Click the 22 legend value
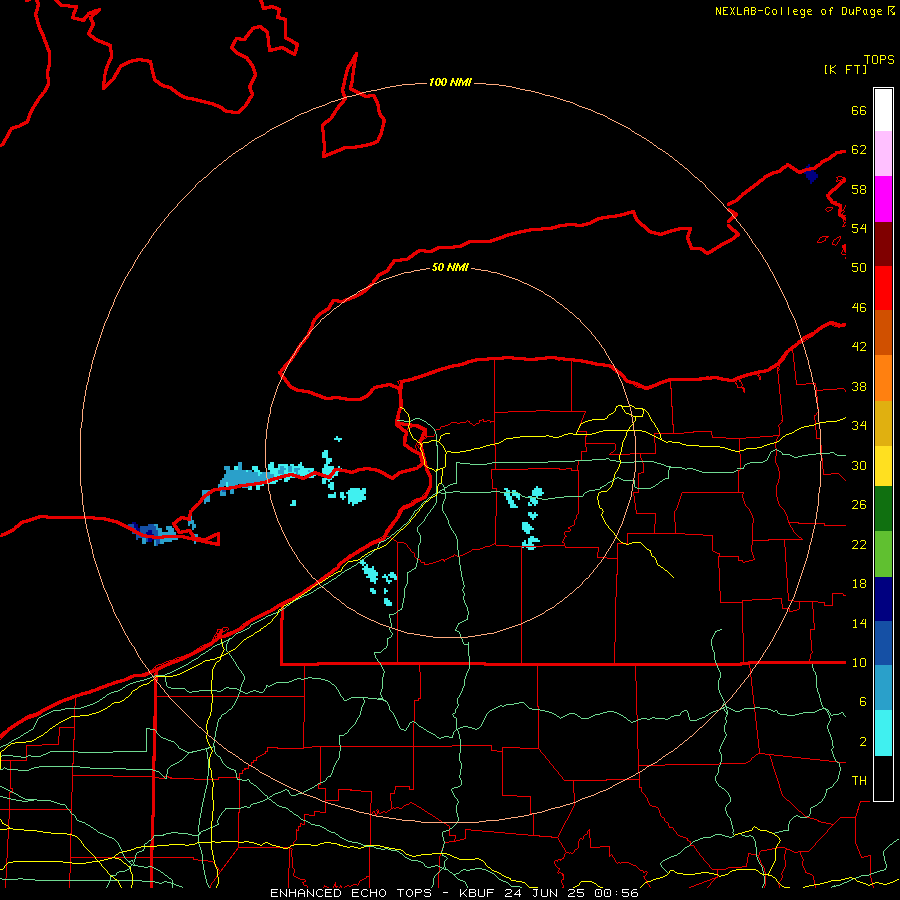Viewport: 900px width, 900px height. click(859, 544)
